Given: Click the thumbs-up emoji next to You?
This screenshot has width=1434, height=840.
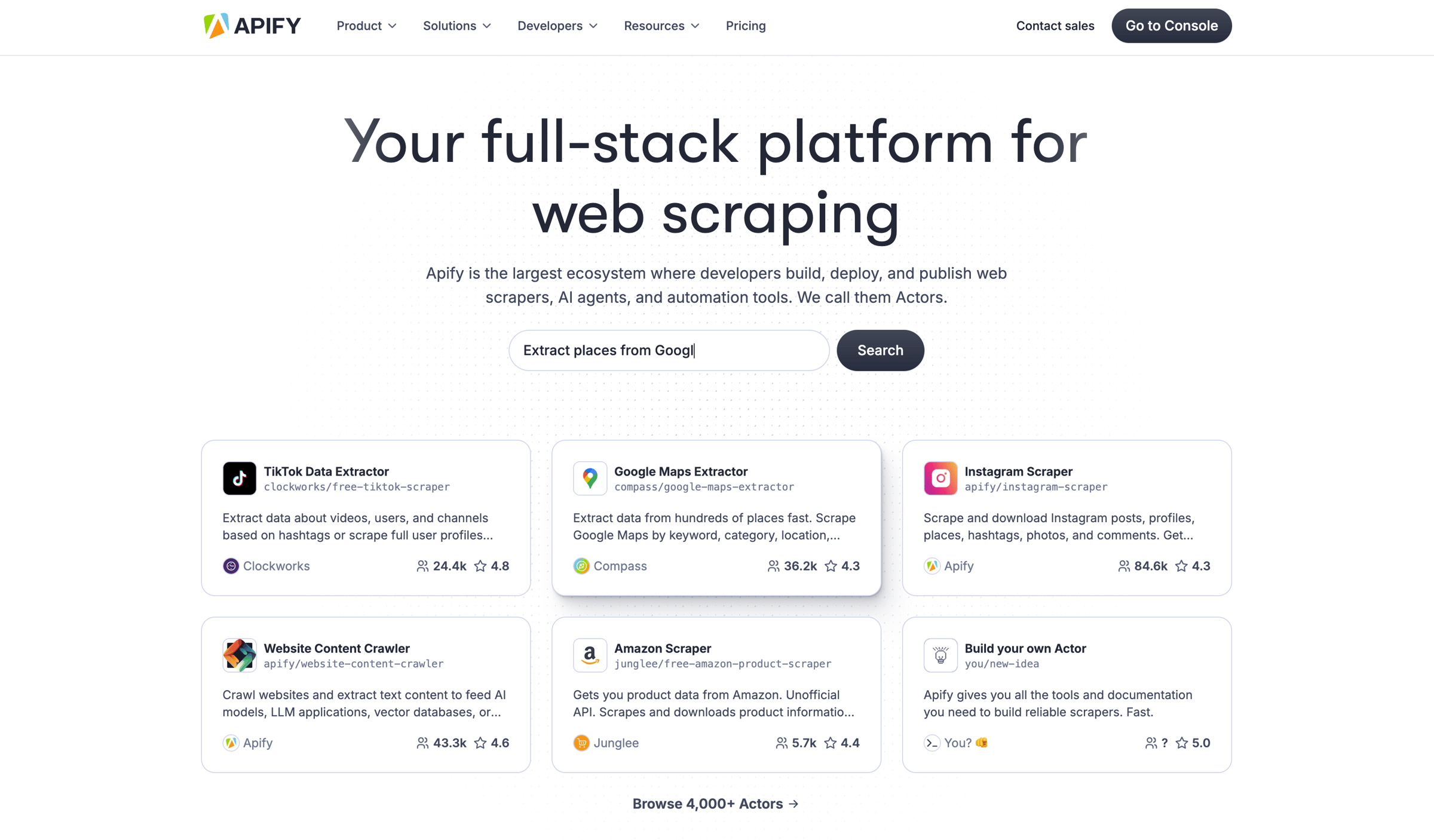Looking at the screenshot, I should (982, 743).
